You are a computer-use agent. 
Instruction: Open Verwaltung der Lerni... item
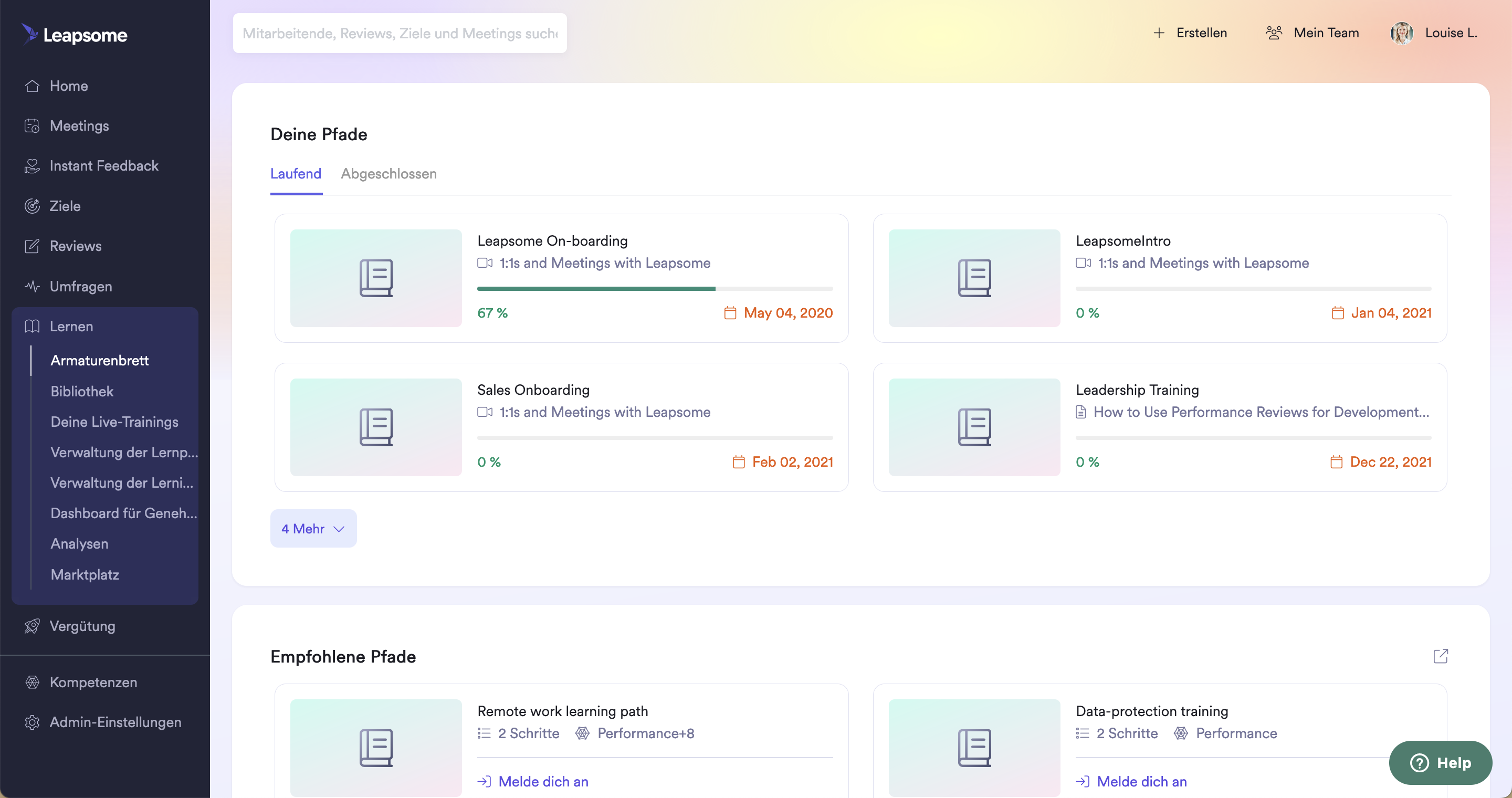pos(122,482)
